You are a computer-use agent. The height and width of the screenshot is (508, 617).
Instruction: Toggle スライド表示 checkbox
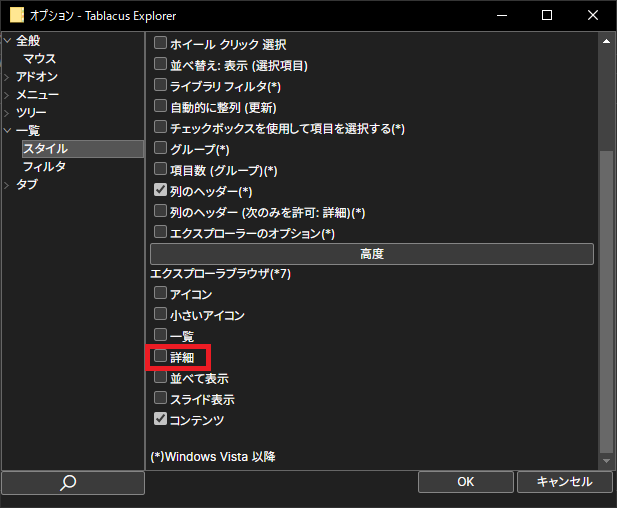pos(160,398)
